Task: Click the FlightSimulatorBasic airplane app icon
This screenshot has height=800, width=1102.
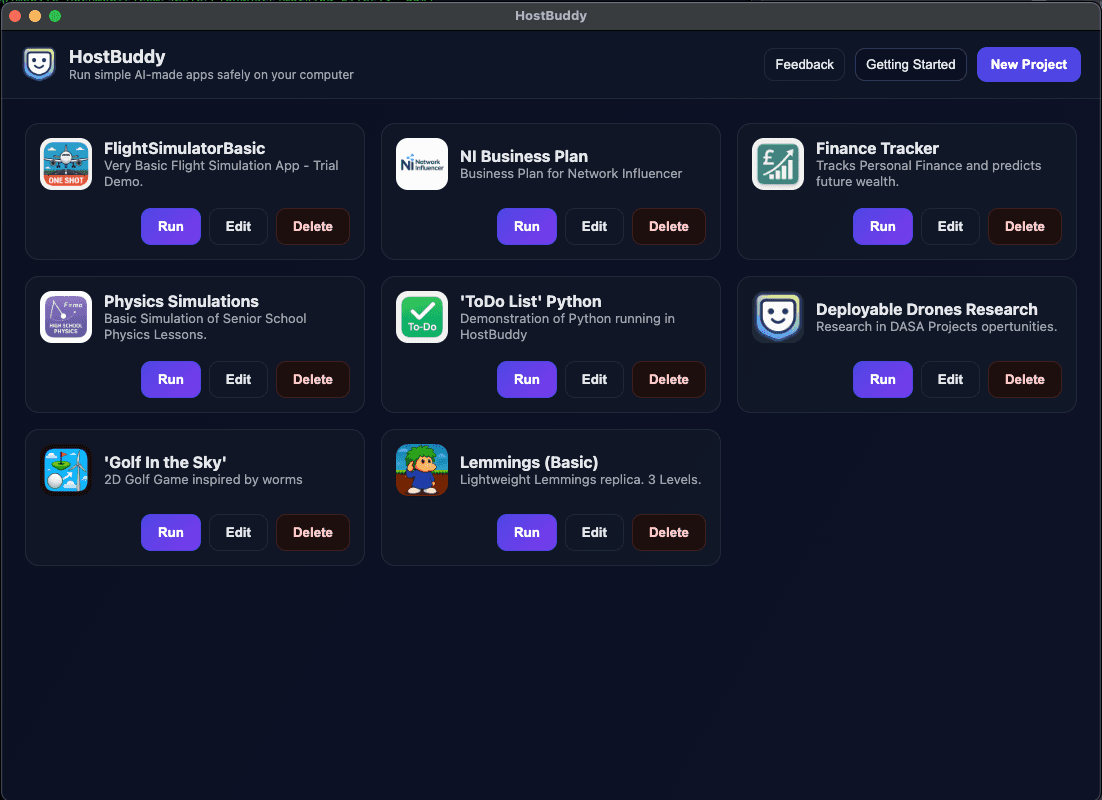Action: tap(66, 164)
